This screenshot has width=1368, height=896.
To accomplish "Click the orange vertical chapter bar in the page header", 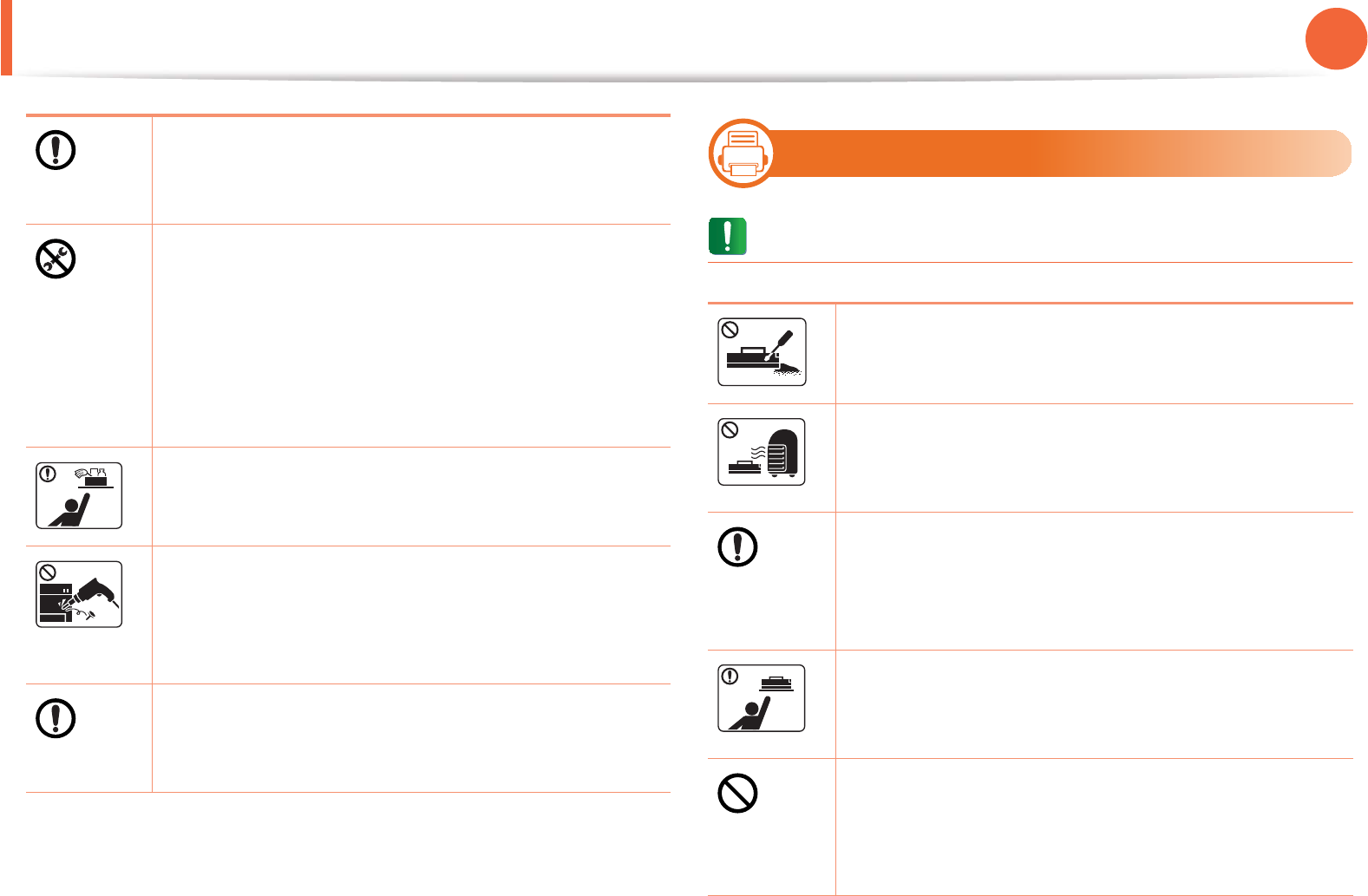I will pyautogui.click(x=6, y=37).
